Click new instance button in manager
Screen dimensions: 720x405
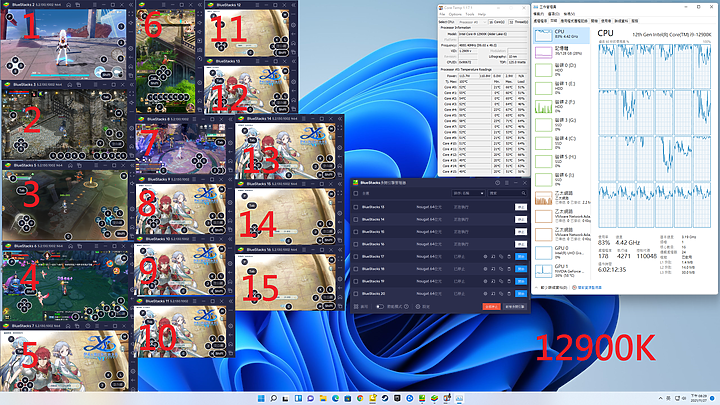point(515,307)
